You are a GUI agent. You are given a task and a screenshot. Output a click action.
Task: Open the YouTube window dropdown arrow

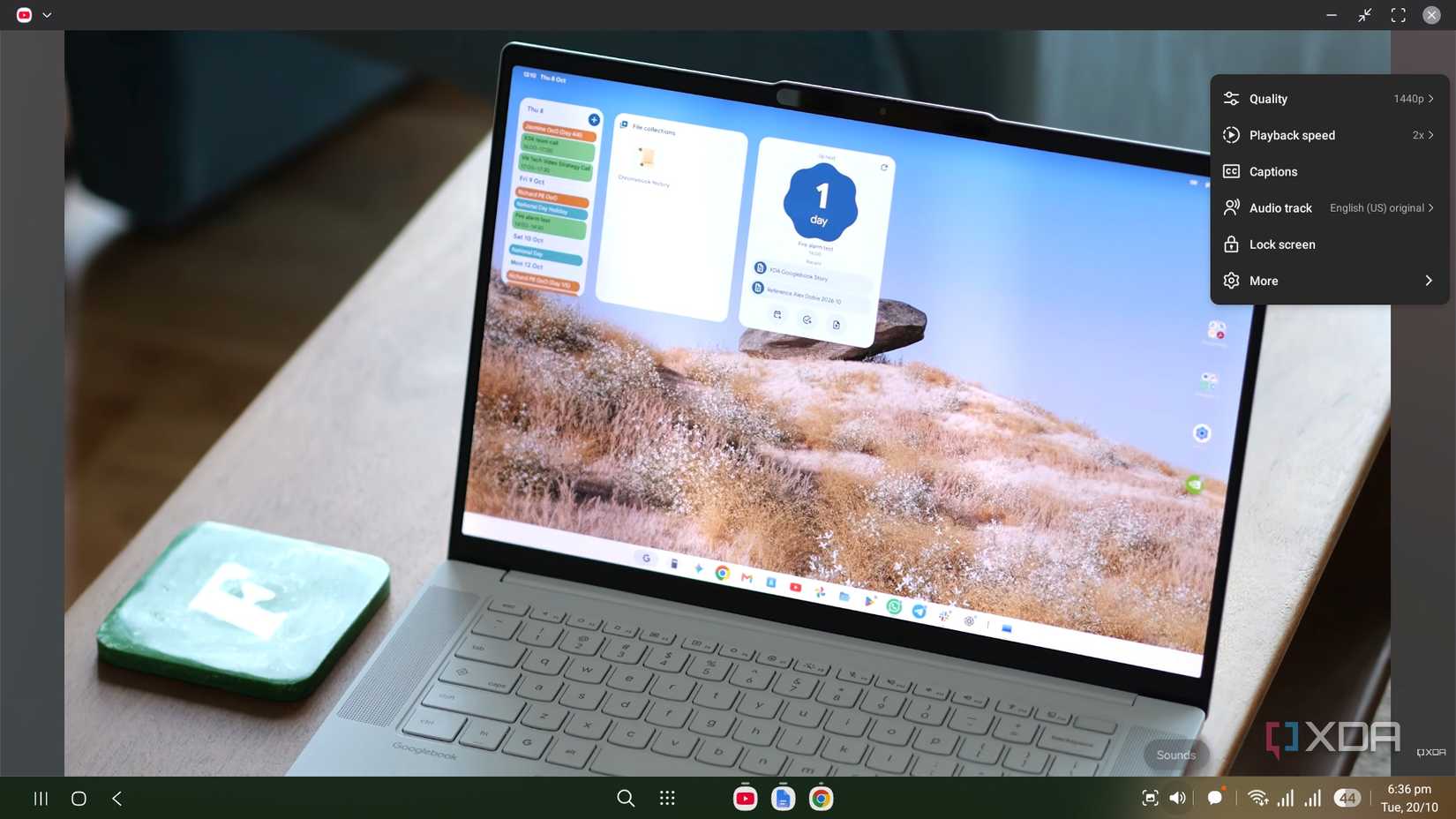click(x=47, y=15)
